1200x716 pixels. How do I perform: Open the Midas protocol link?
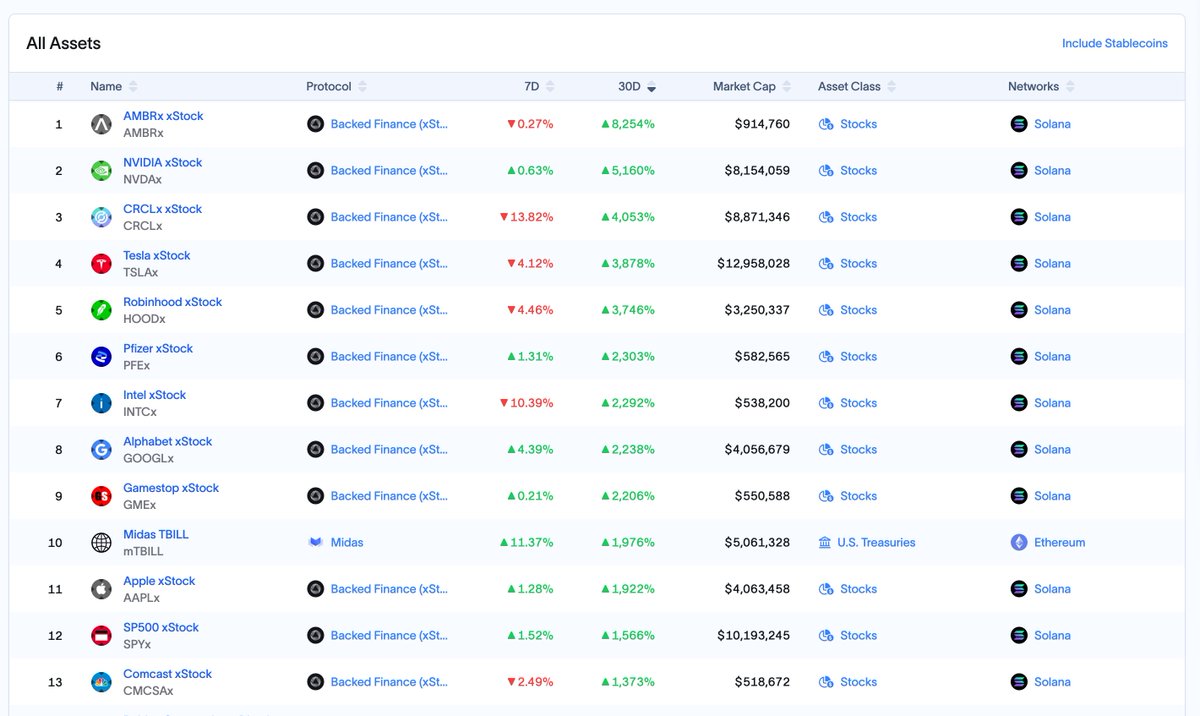click(347, 543)
